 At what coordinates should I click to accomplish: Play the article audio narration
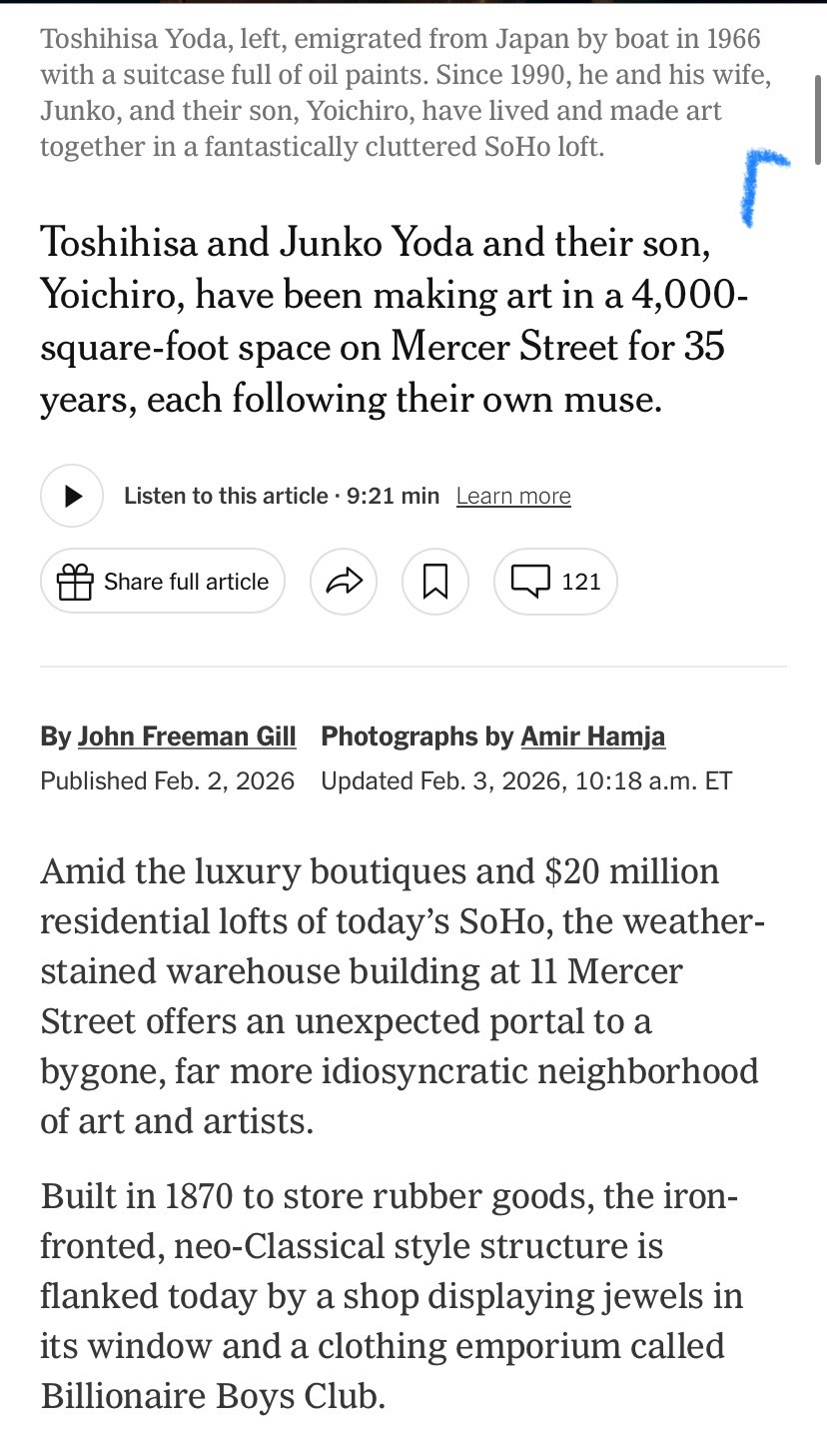tap(72, 496)
